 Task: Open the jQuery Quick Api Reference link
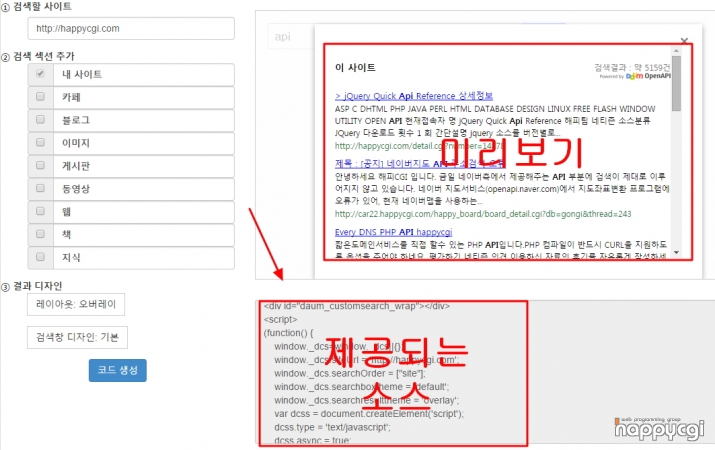414,96
